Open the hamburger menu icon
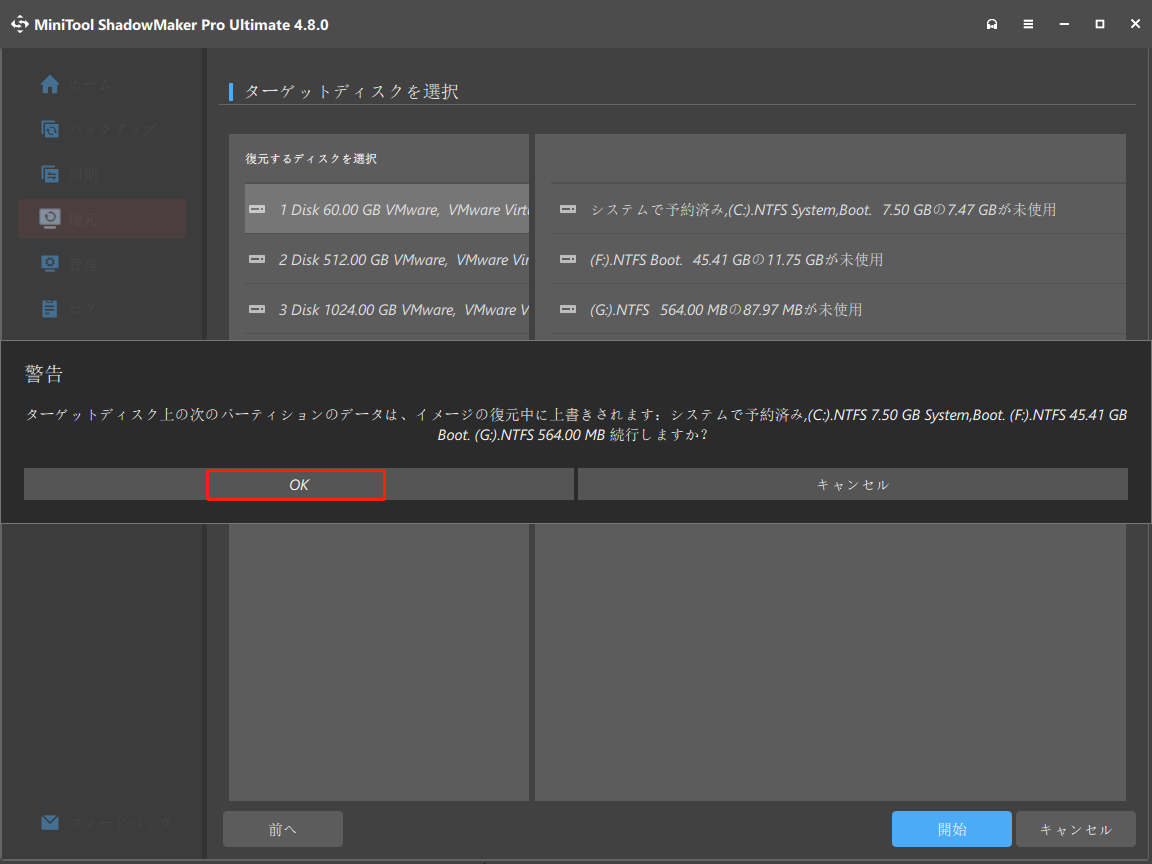 [1028, 24]
